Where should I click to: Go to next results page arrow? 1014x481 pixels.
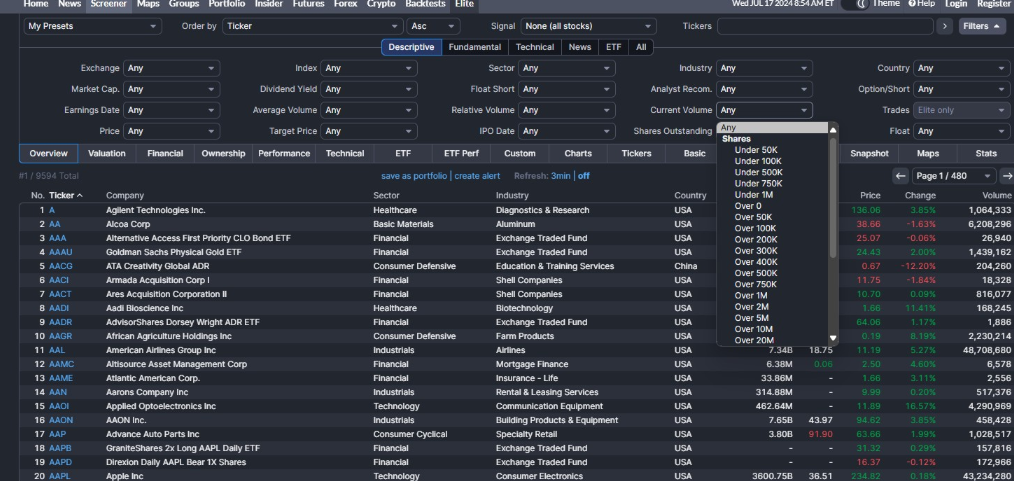coord(1006,176)
